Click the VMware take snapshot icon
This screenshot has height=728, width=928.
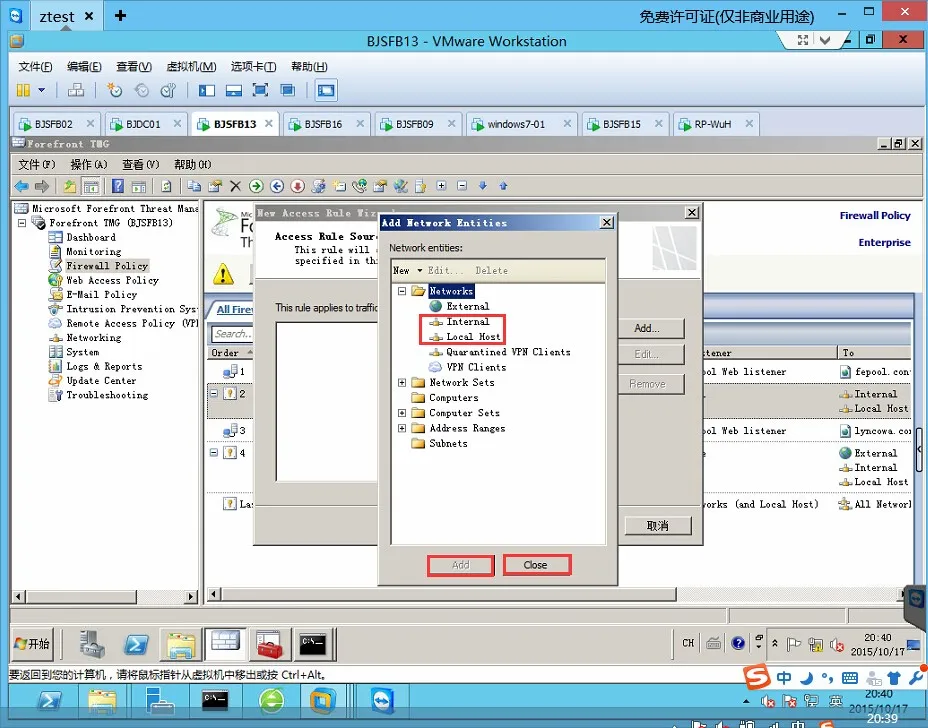(114, 90)
